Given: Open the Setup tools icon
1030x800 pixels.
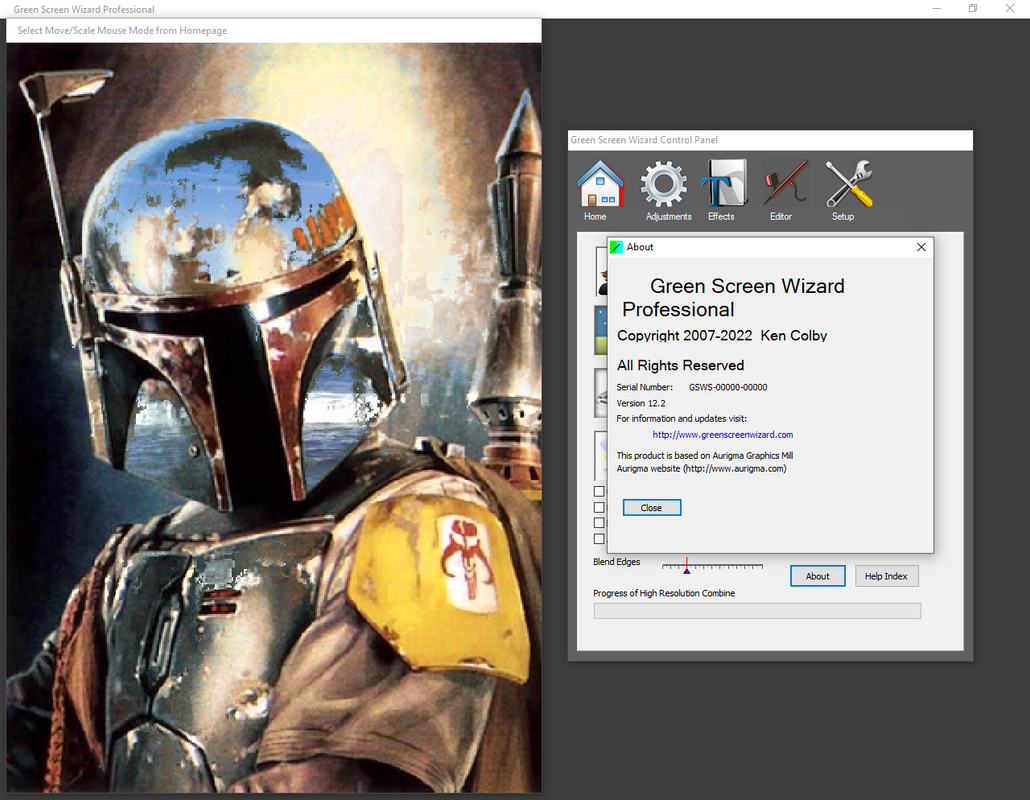Looking at the screenshot, I should [848, 184].
